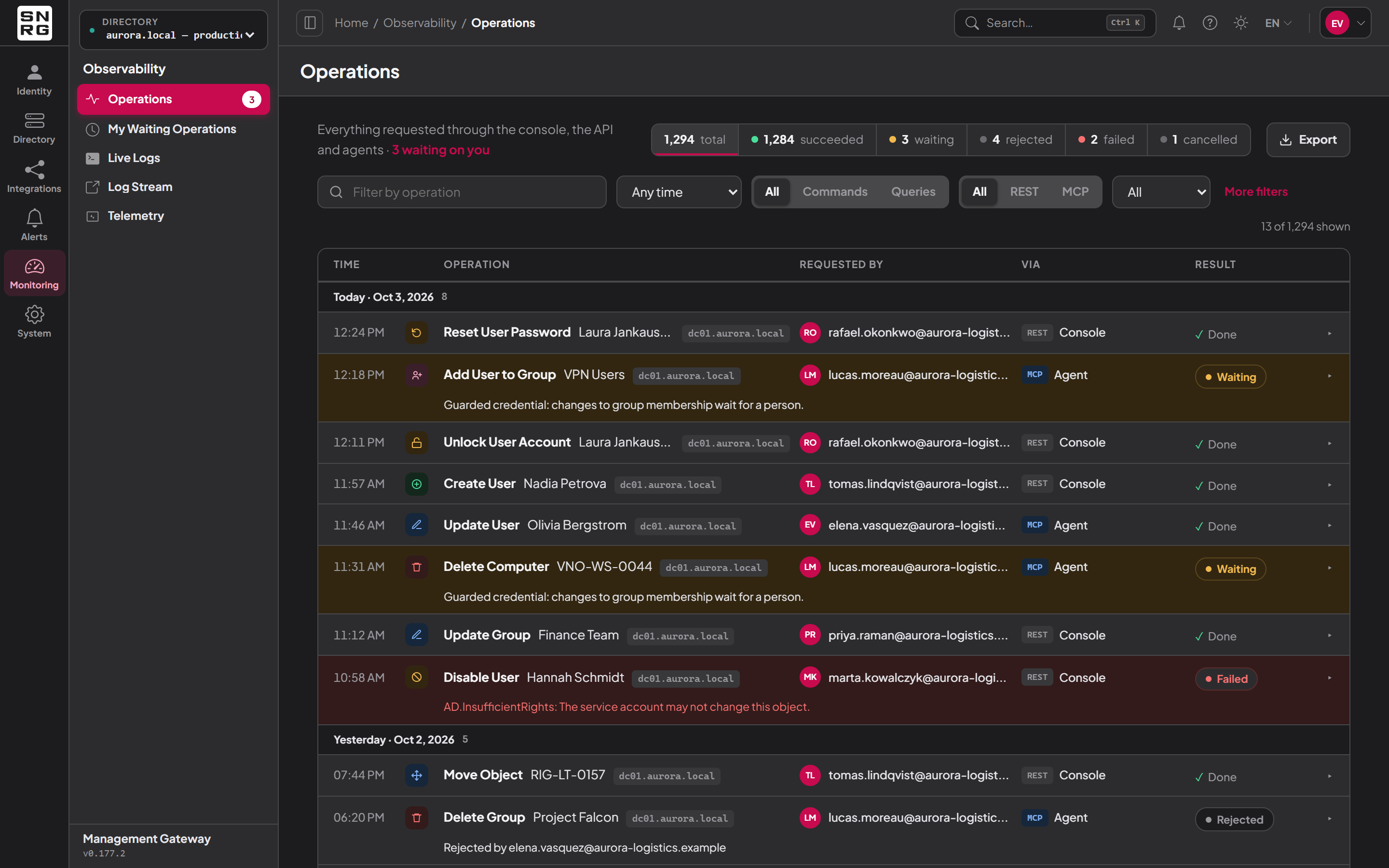Image resolution: width=1389 pixels, height=868 pixels.
Task: Open the EV user account menu
Action: [1345, 23]
